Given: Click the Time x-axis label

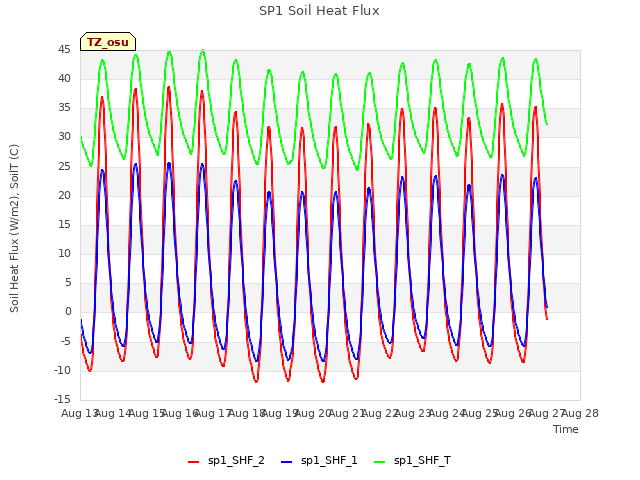Looking at the screenshot, I should click(x=566, y=429).
